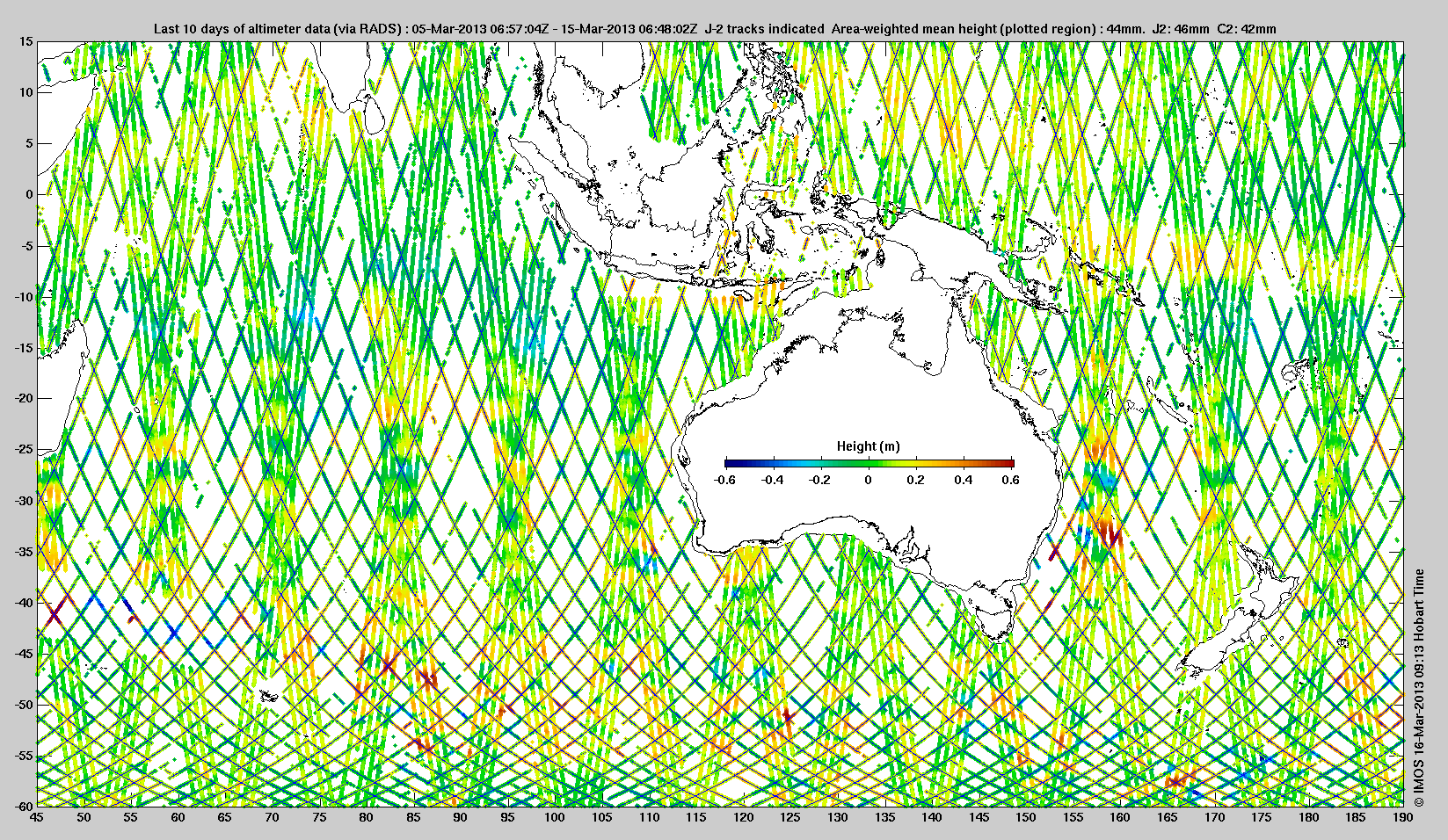This screenshot has height=840, width=1448.
Task: Click start timestamp "05-Mar-2013 06:57:04Z" in title
Action: point(480,29)
